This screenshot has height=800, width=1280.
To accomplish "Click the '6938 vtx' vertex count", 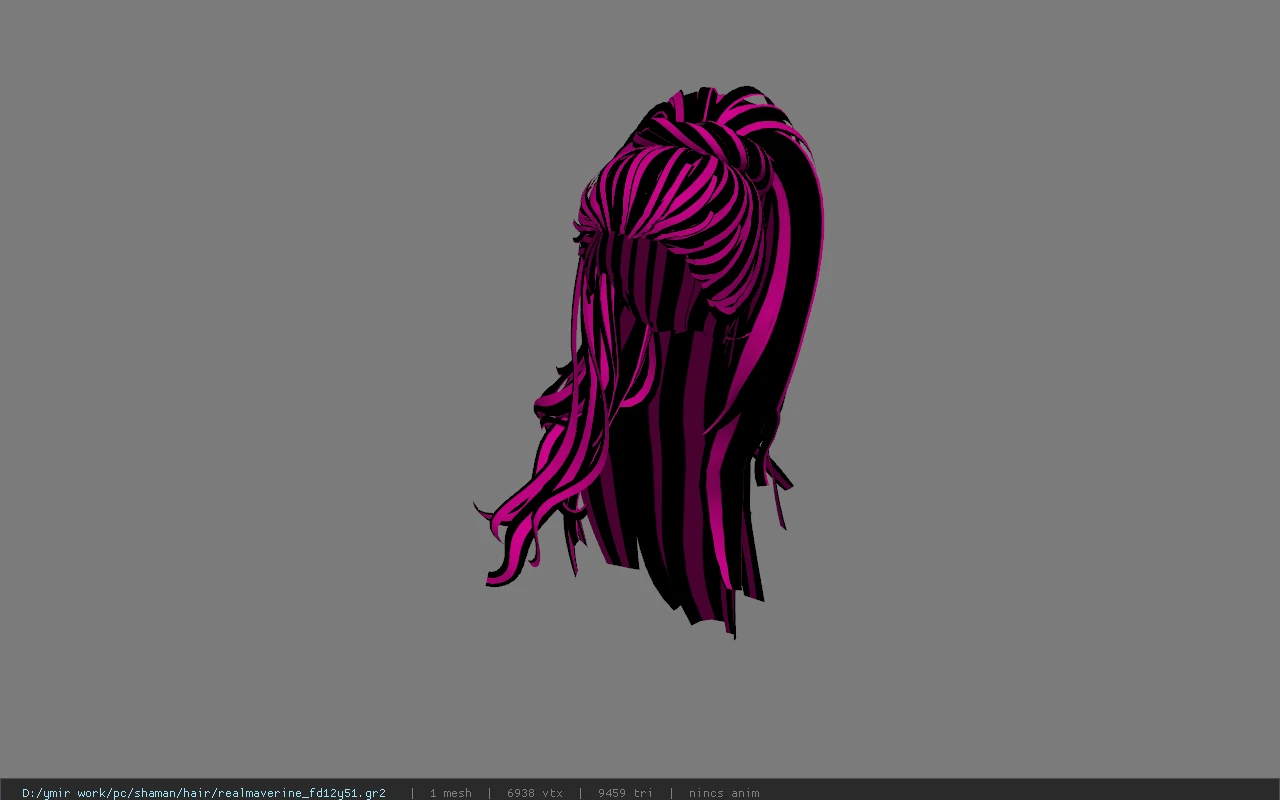I will coord(535,793).
